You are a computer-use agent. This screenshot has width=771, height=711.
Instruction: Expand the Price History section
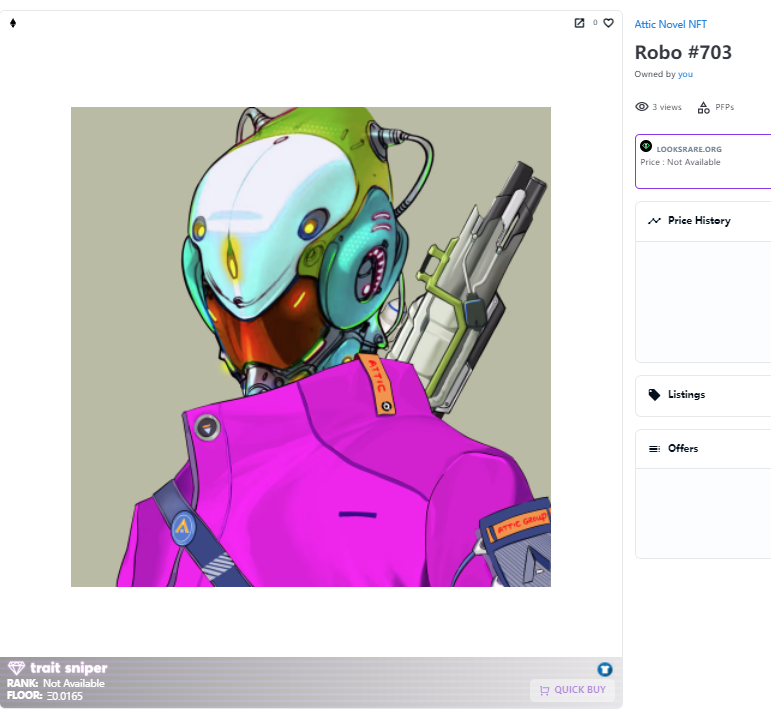click(x=703, y=221)
